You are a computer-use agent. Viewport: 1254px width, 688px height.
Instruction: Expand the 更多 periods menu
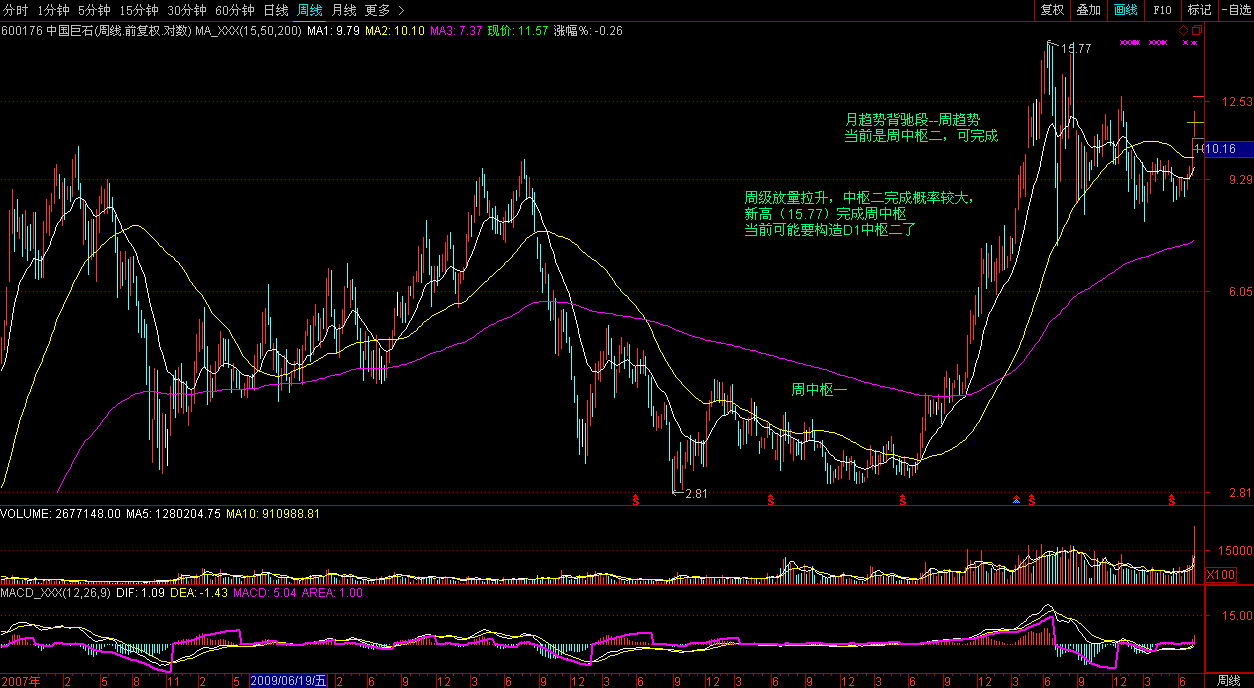384,10
